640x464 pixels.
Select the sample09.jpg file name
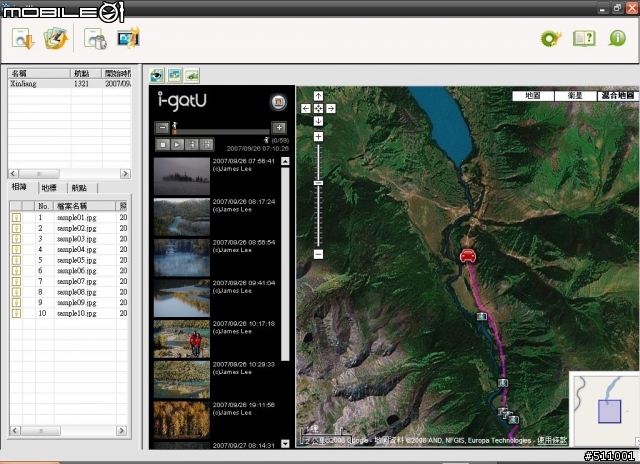tap(77, 303)
